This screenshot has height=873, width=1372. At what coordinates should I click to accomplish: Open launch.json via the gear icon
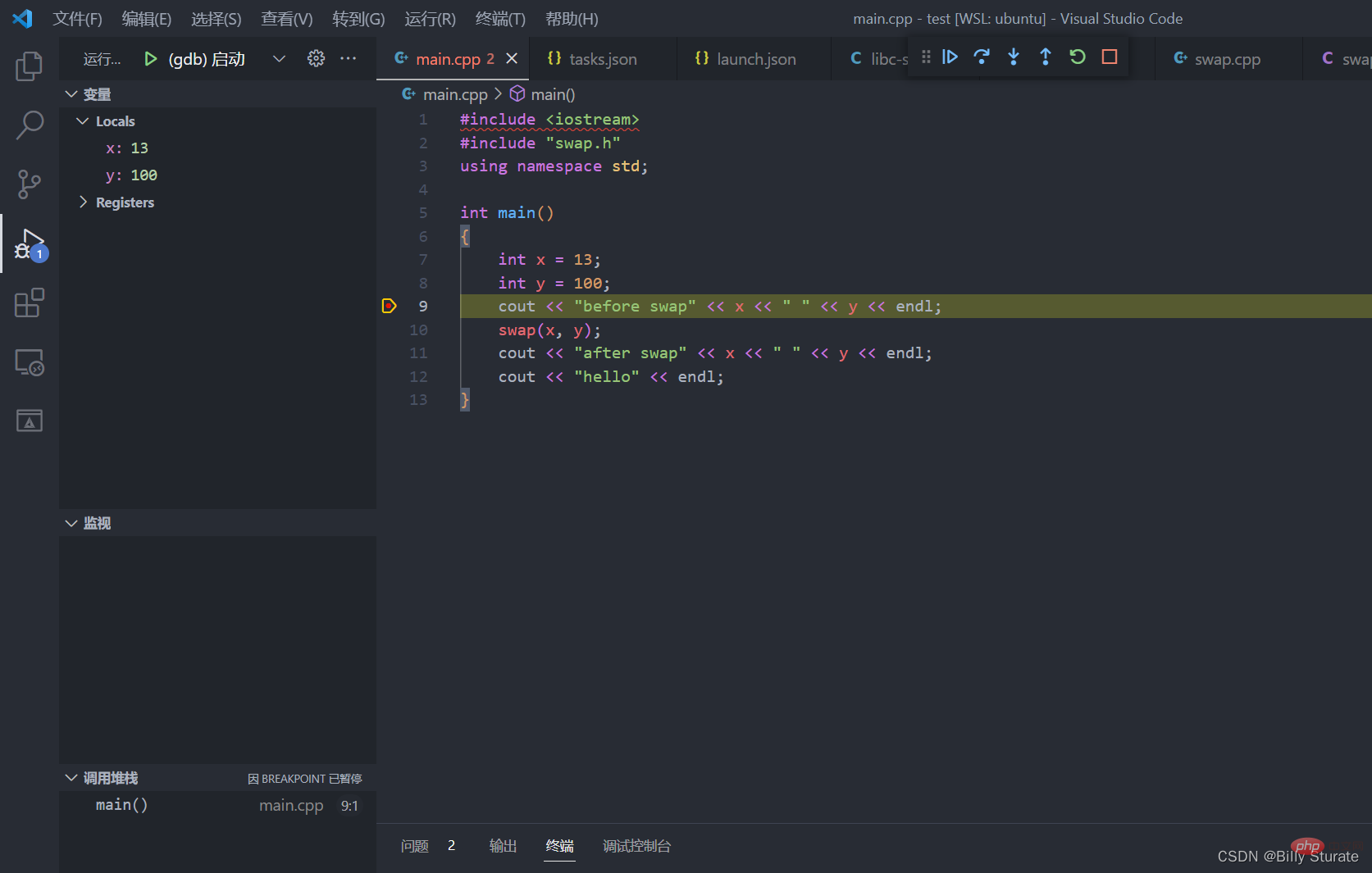[x=316, y=58]
